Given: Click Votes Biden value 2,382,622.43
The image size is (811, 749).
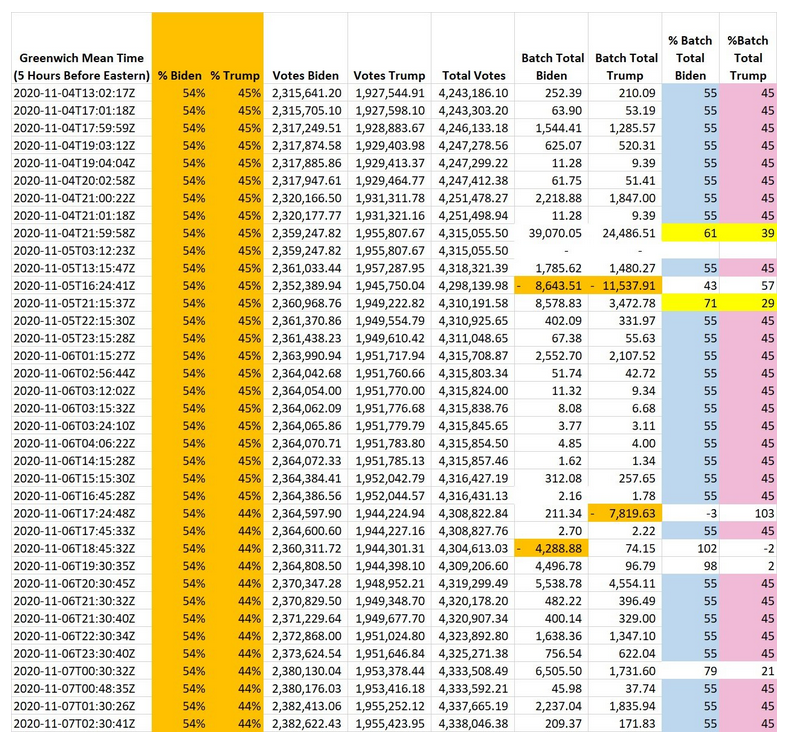Looking at the screenshot, I should tap(307, 724).
